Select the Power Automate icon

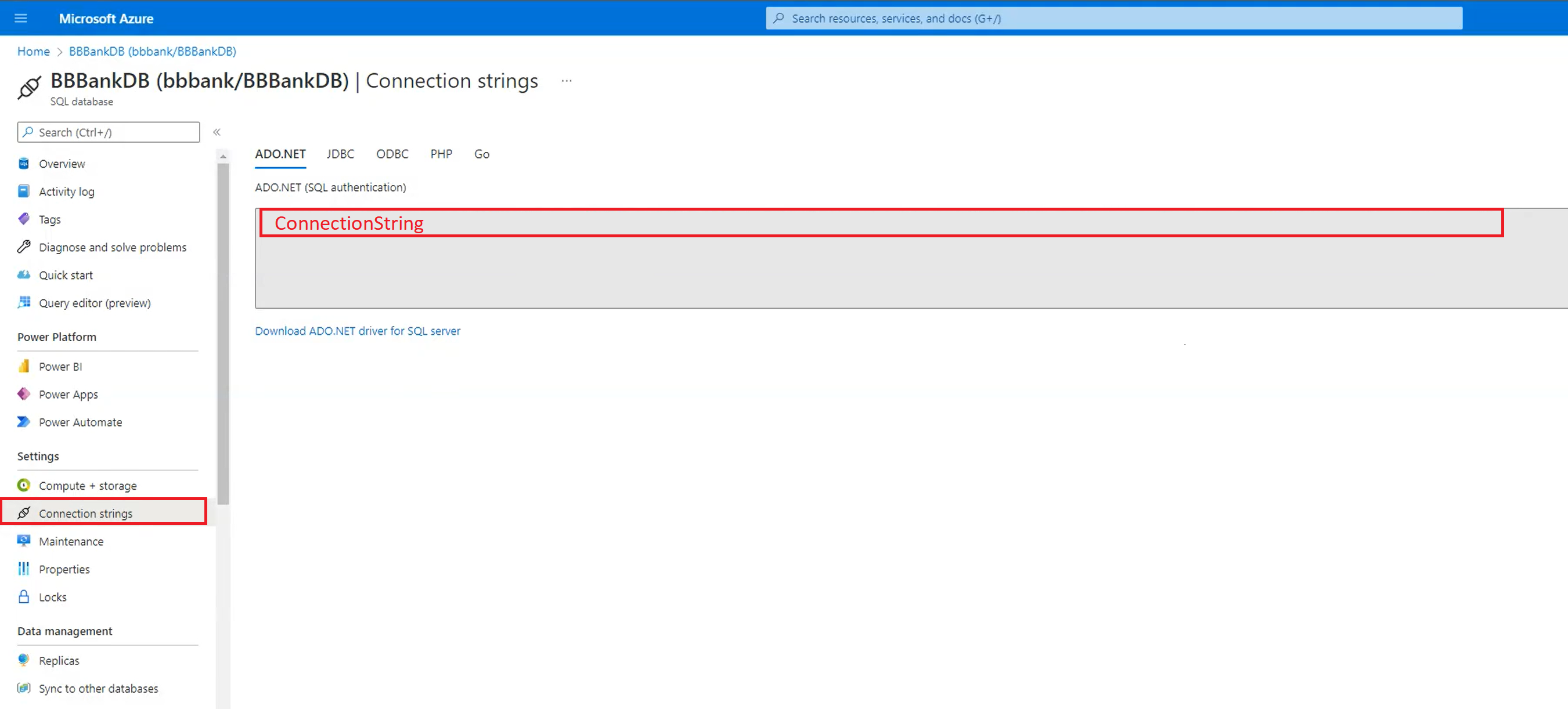pyautogui.click(x=24, y=422)
